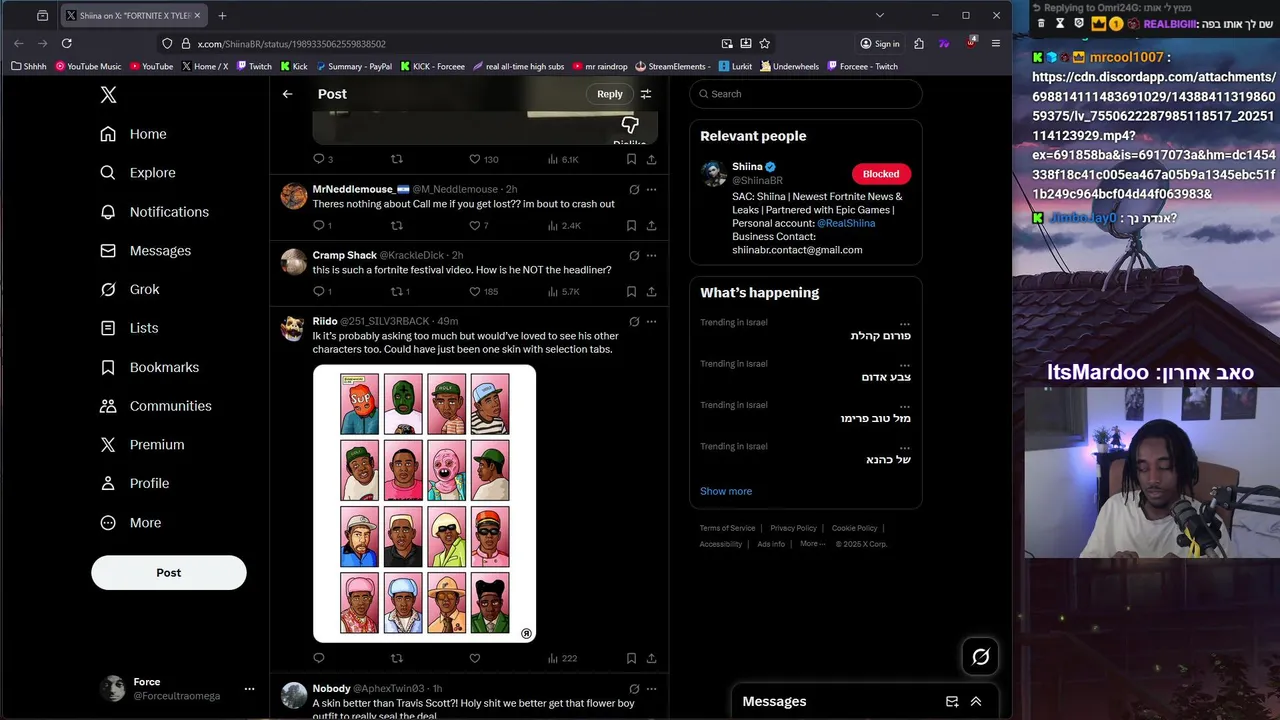
Task: Open Communities in the X sidebar
Action: click(x=156, y=406)
